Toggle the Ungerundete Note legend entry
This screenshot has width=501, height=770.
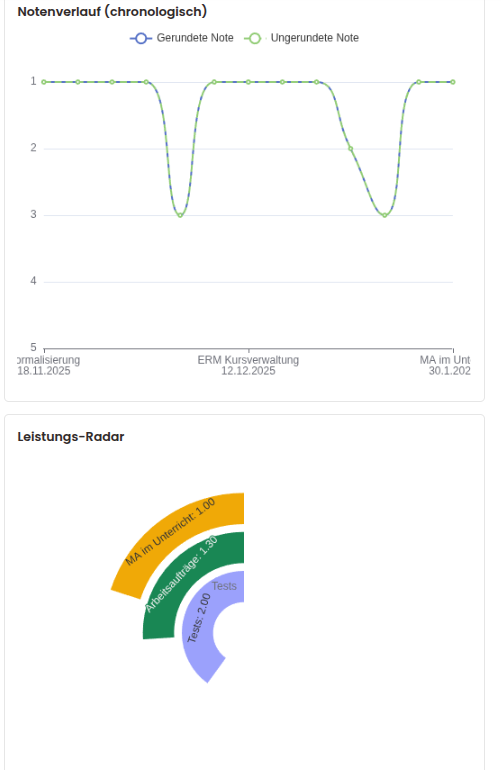click(302, 38)
